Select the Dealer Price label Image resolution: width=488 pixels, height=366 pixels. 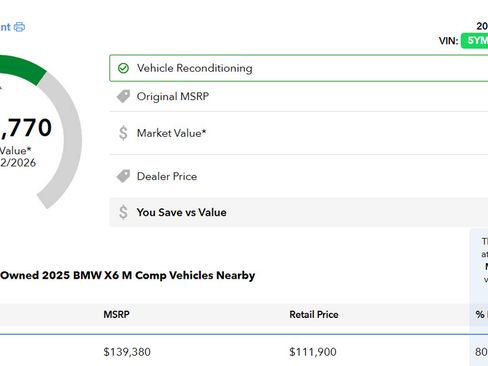point(167,176)
